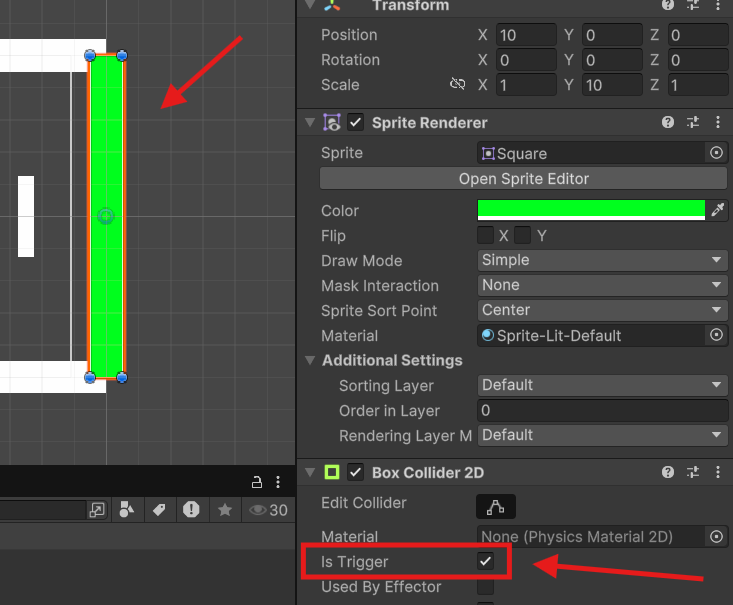Uncheck the Is Trigger checkbox
This screenshot has height=605, width=733.
(x=485, y=561)
